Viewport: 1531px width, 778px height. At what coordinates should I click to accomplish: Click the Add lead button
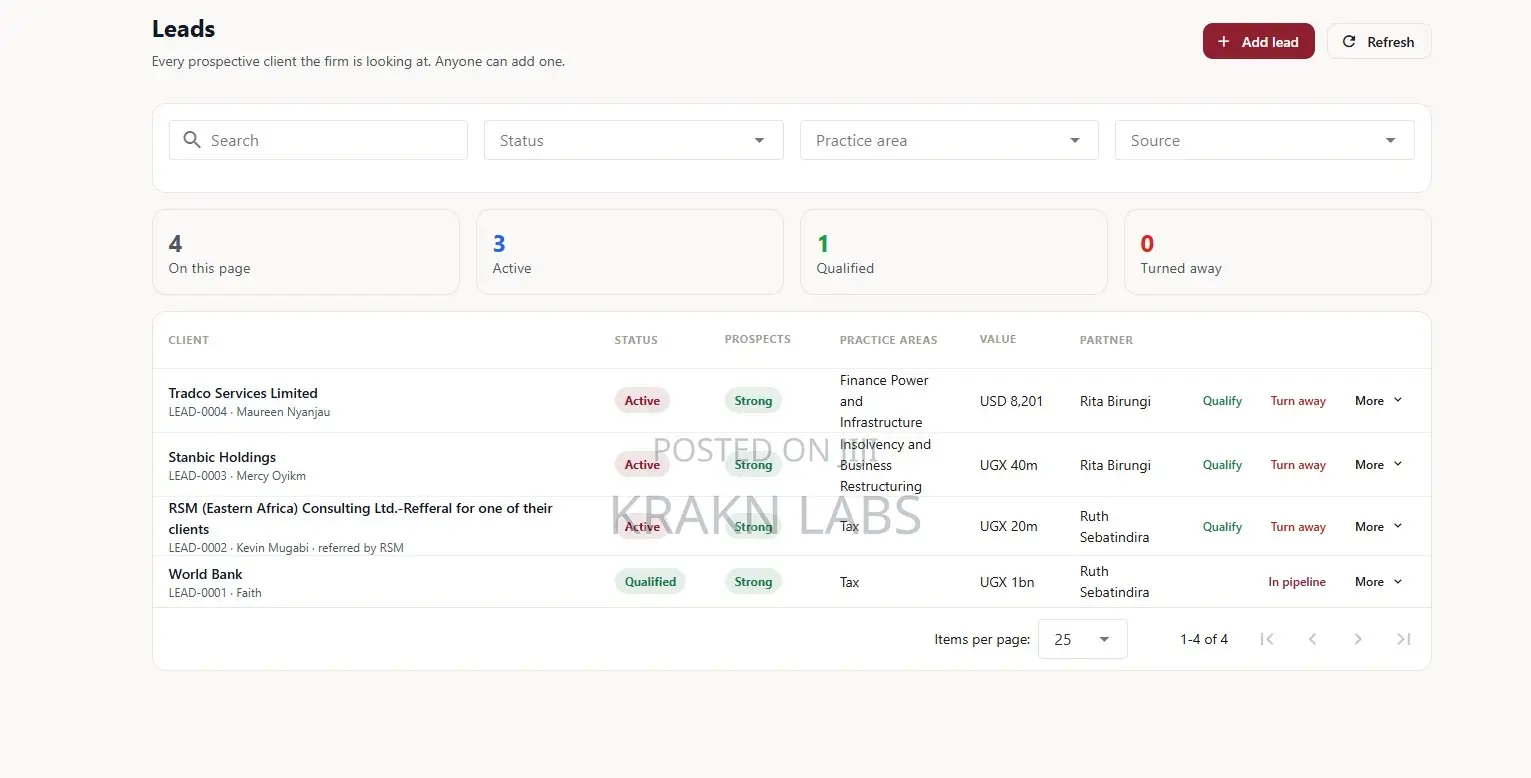[x=1258, y=41]
